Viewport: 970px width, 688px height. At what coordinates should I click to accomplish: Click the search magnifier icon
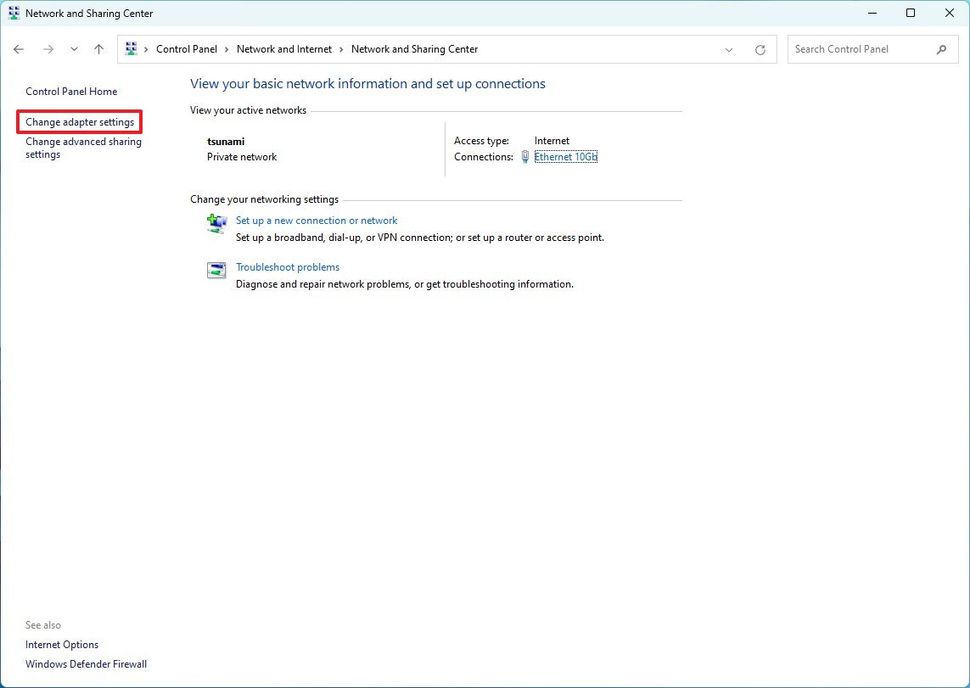tap(941, 48)
